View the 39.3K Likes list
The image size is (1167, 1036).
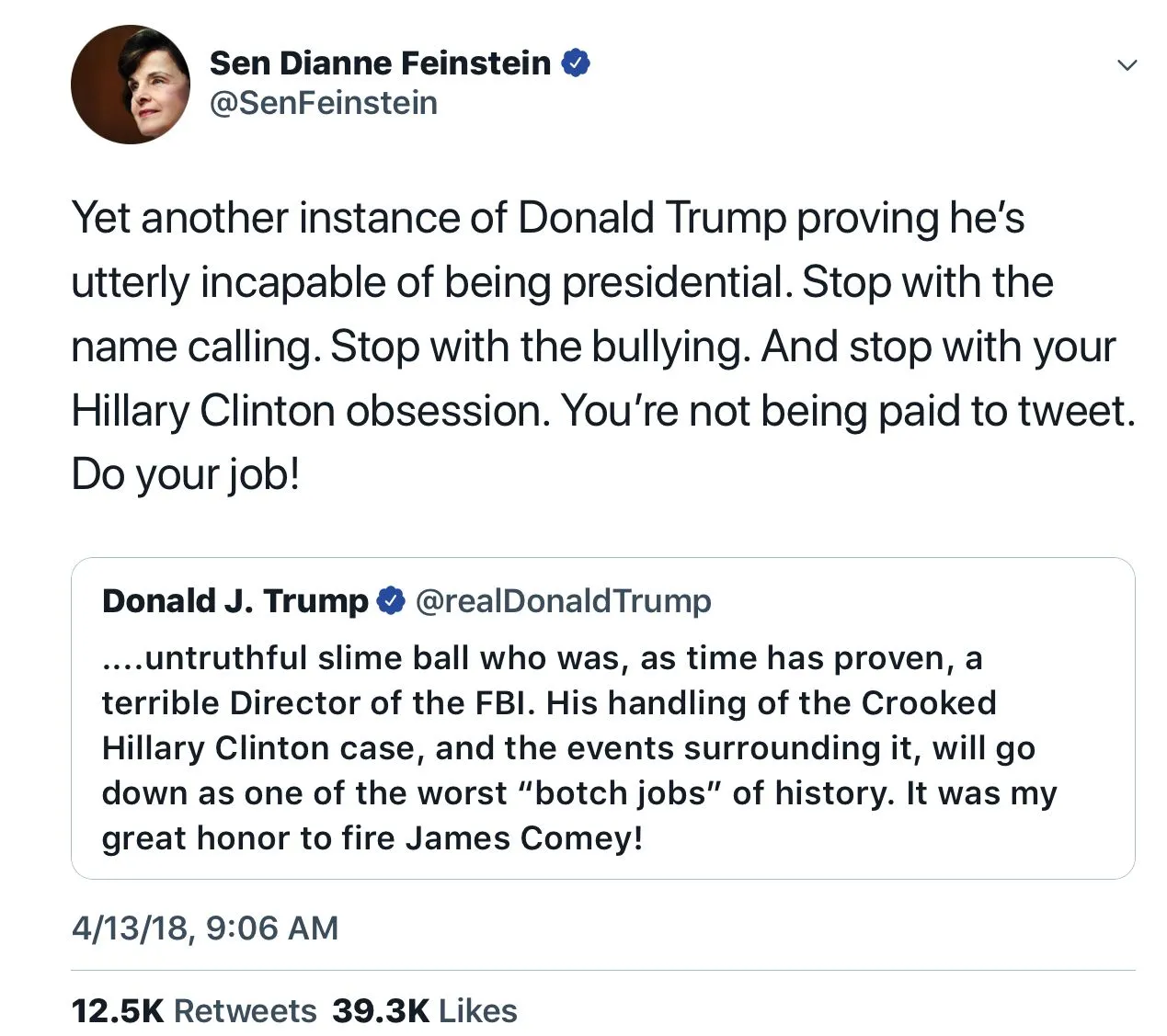424,1010
